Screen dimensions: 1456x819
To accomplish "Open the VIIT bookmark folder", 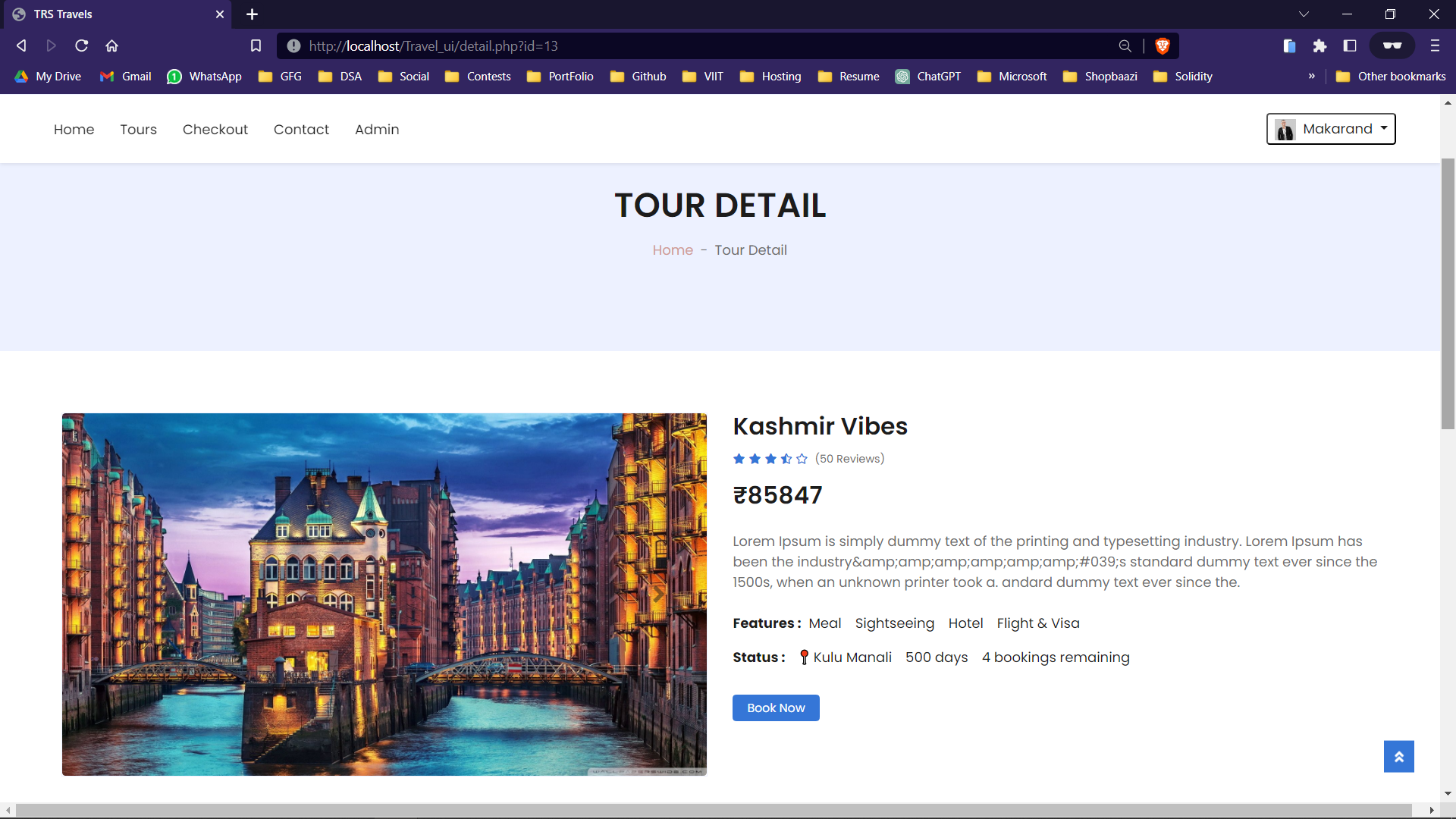I will point(703,77).
